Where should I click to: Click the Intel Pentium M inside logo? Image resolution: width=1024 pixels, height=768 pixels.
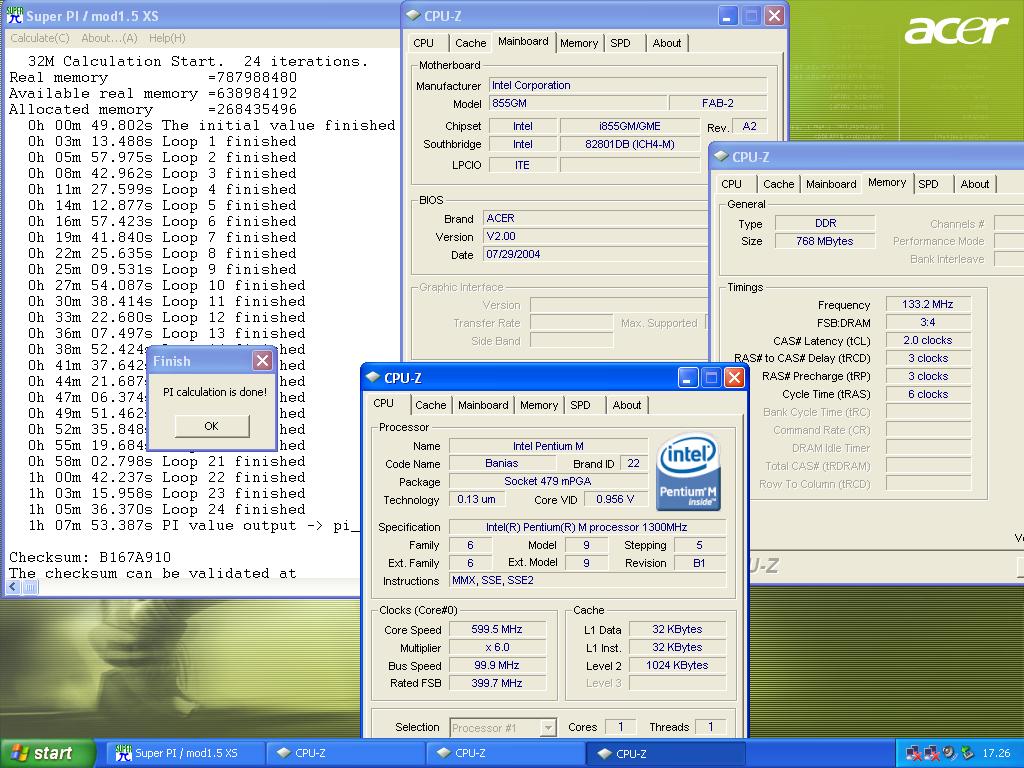[688, 472]
